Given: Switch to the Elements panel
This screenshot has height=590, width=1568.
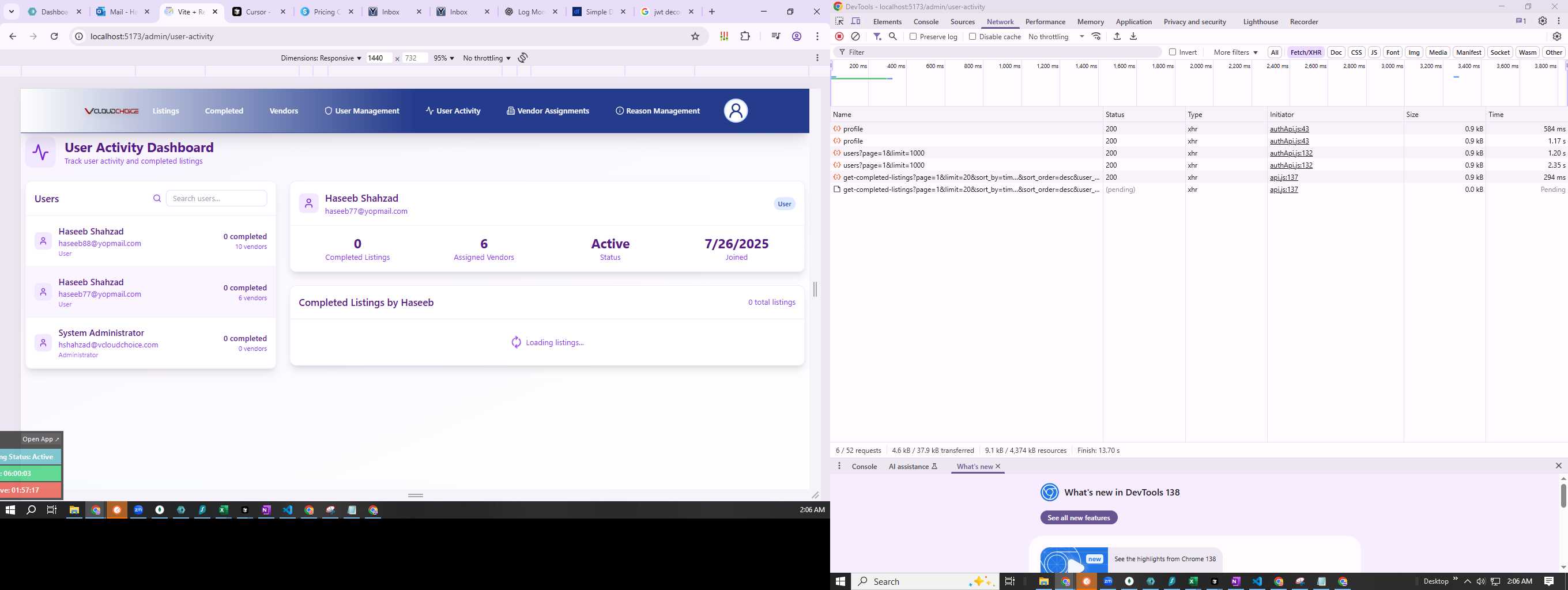Looking at the screenshot, I should 887,21.
